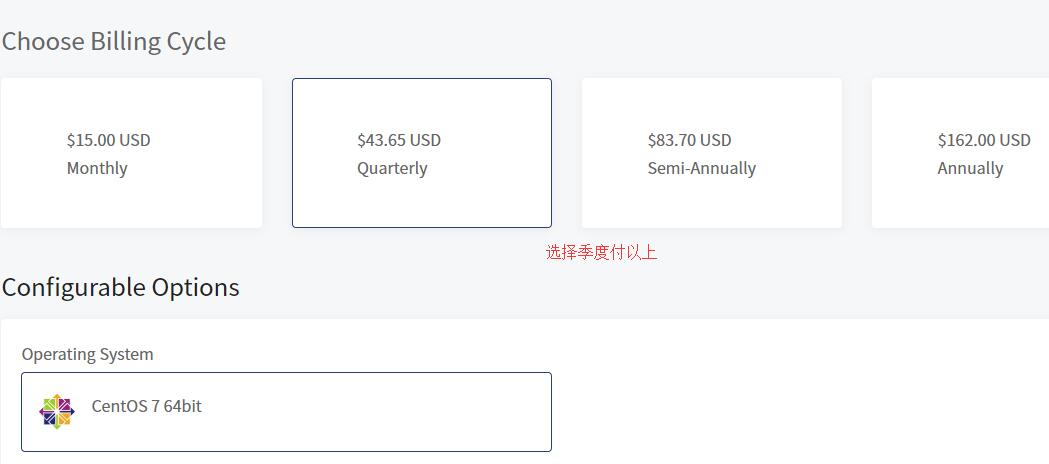Click the "Configurable Options" heading
Screen dimensions: 1049x464
click(x=120, y=288)
